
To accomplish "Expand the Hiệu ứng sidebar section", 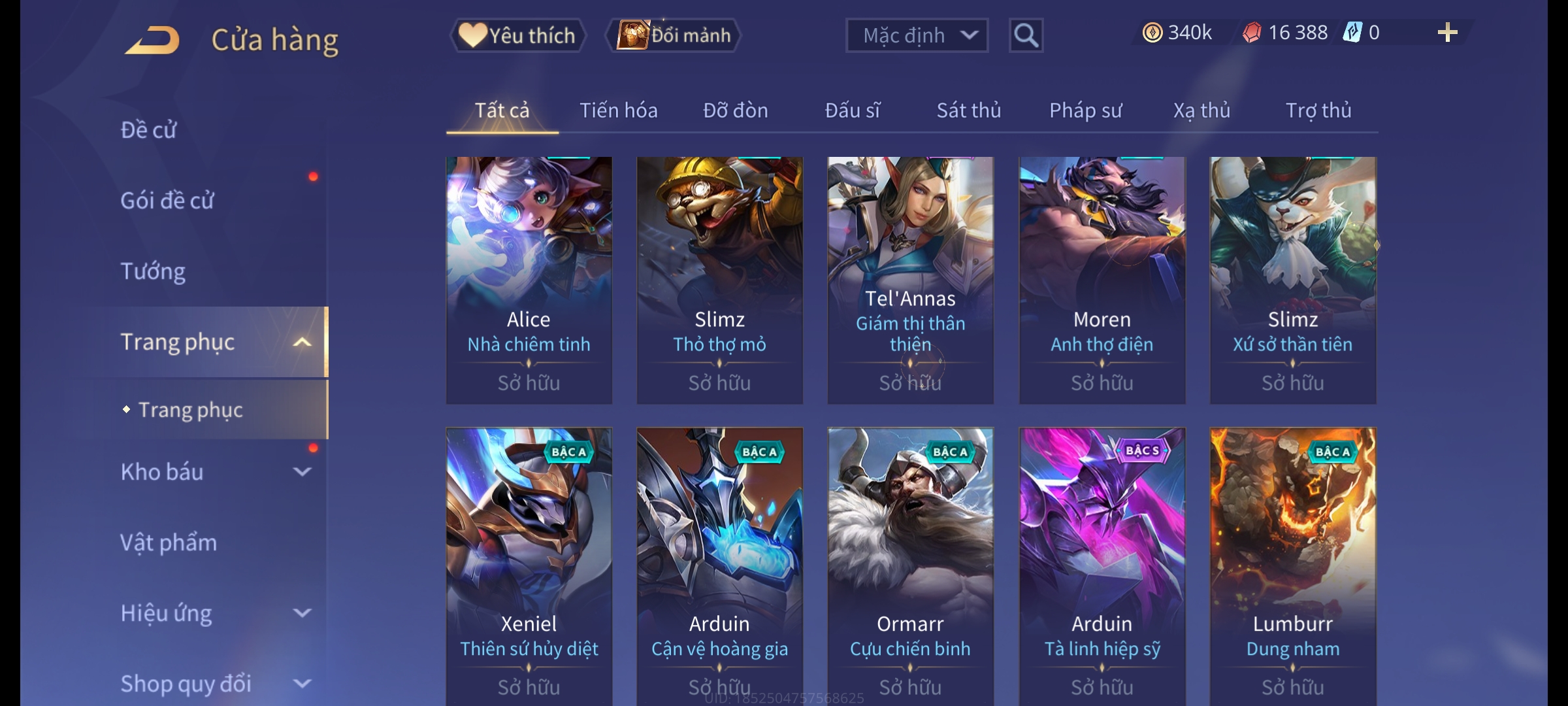I will pos(302,613).
